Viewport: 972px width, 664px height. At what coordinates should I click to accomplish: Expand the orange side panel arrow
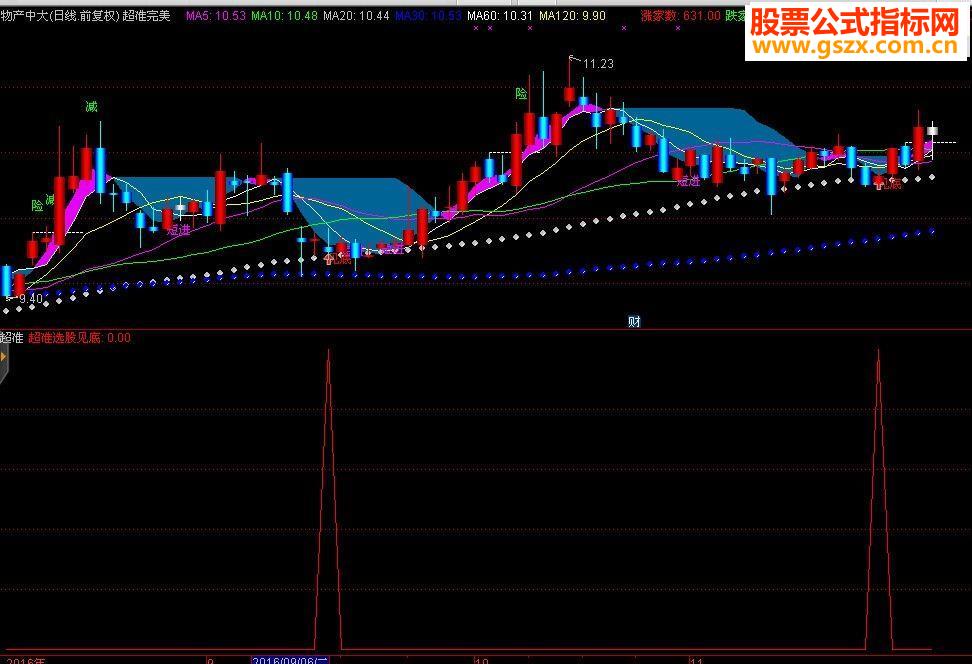3,357
